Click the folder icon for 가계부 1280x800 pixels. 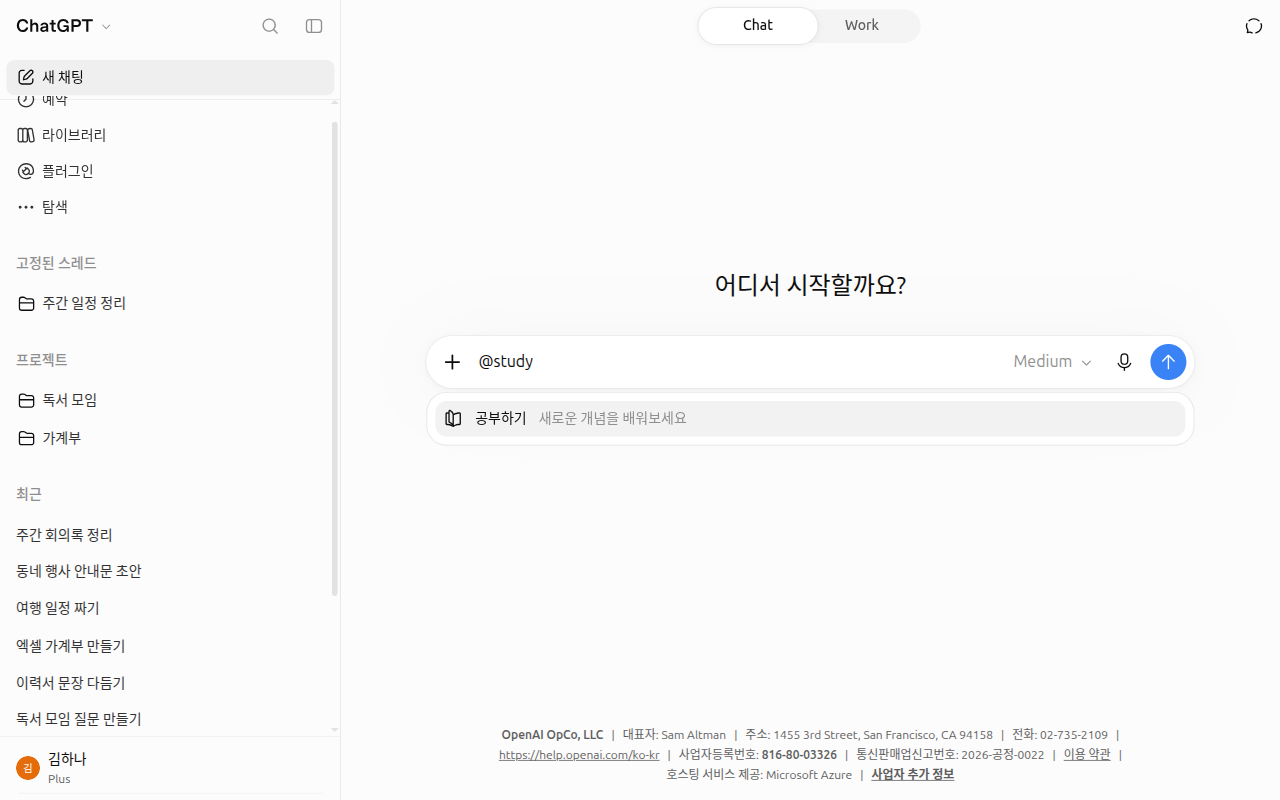tap(26, 438)
